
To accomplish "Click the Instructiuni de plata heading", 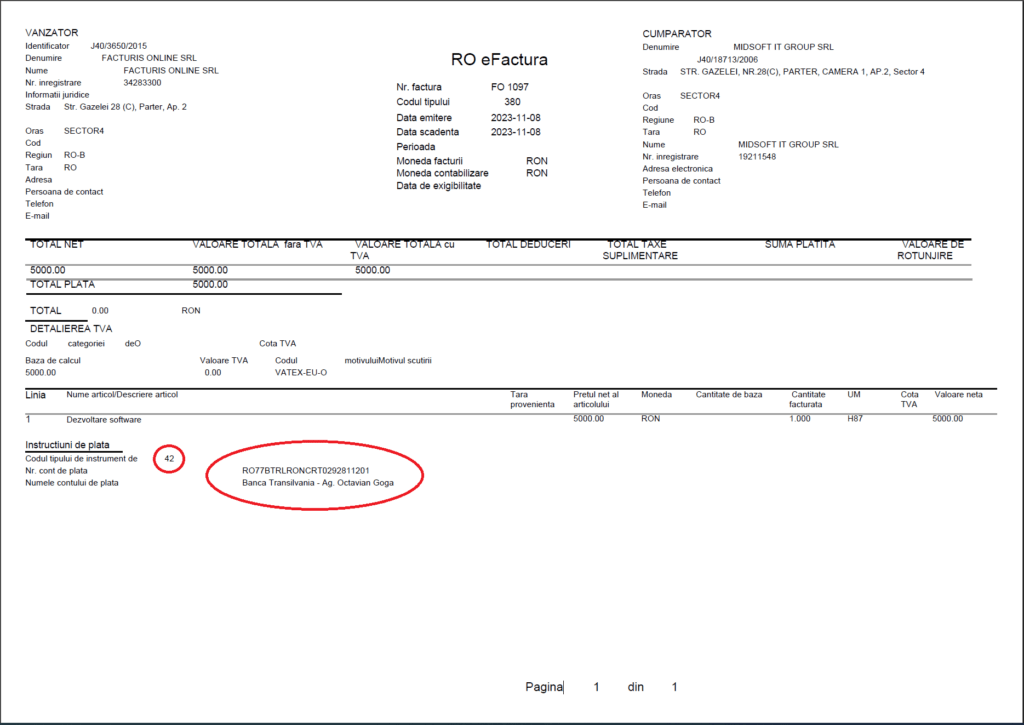I will click(67, 444).
